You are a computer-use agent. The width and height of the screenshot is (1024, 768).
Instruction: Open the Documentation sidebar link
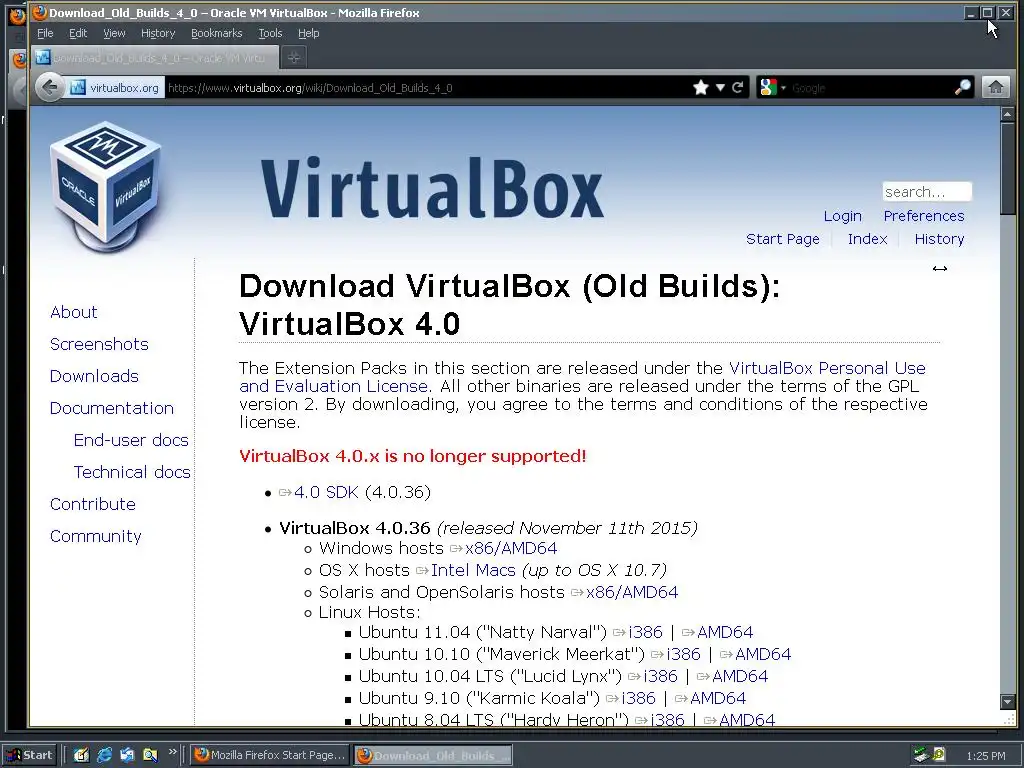112,408
